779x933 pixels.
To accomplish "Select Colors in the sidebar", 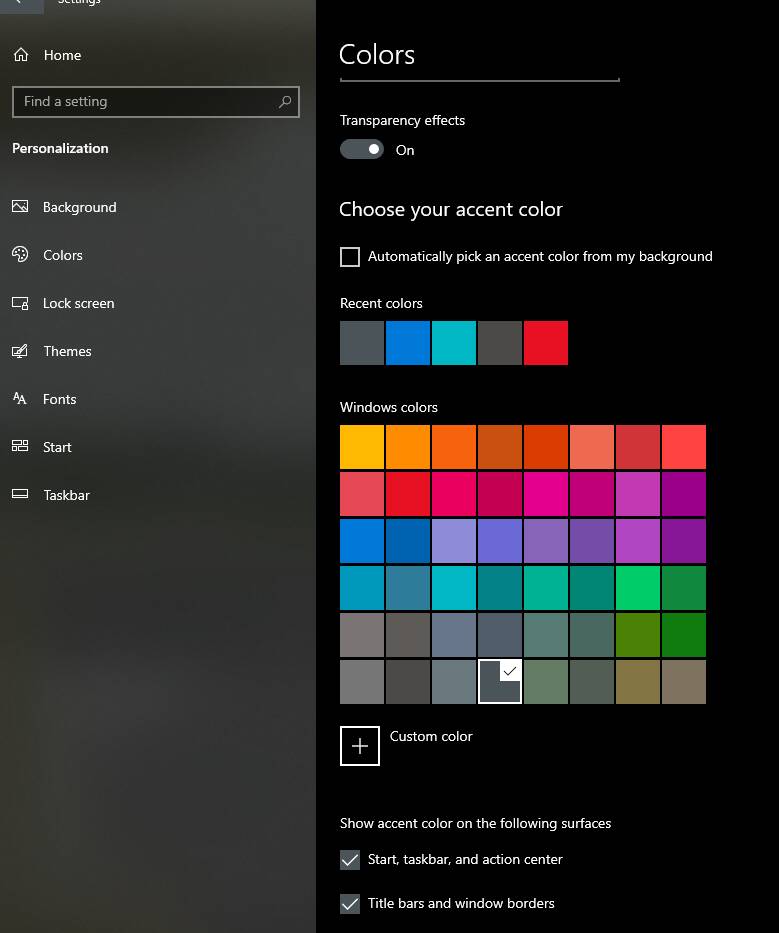I will pos(62,255).
